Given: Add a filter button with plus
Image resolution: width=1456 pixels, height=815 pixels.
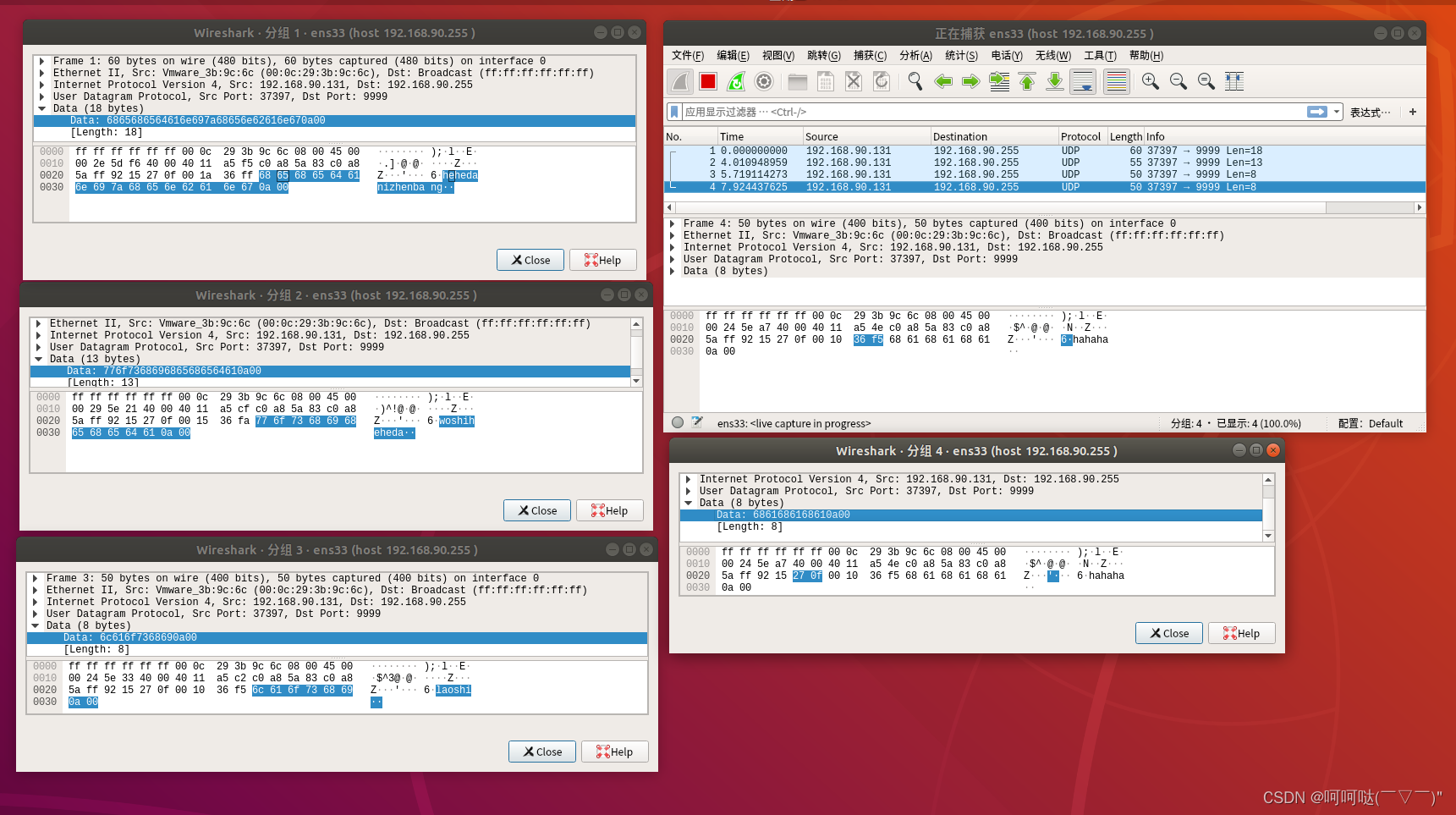Looking at the screenshot, I should click(x=1412, y=112).
